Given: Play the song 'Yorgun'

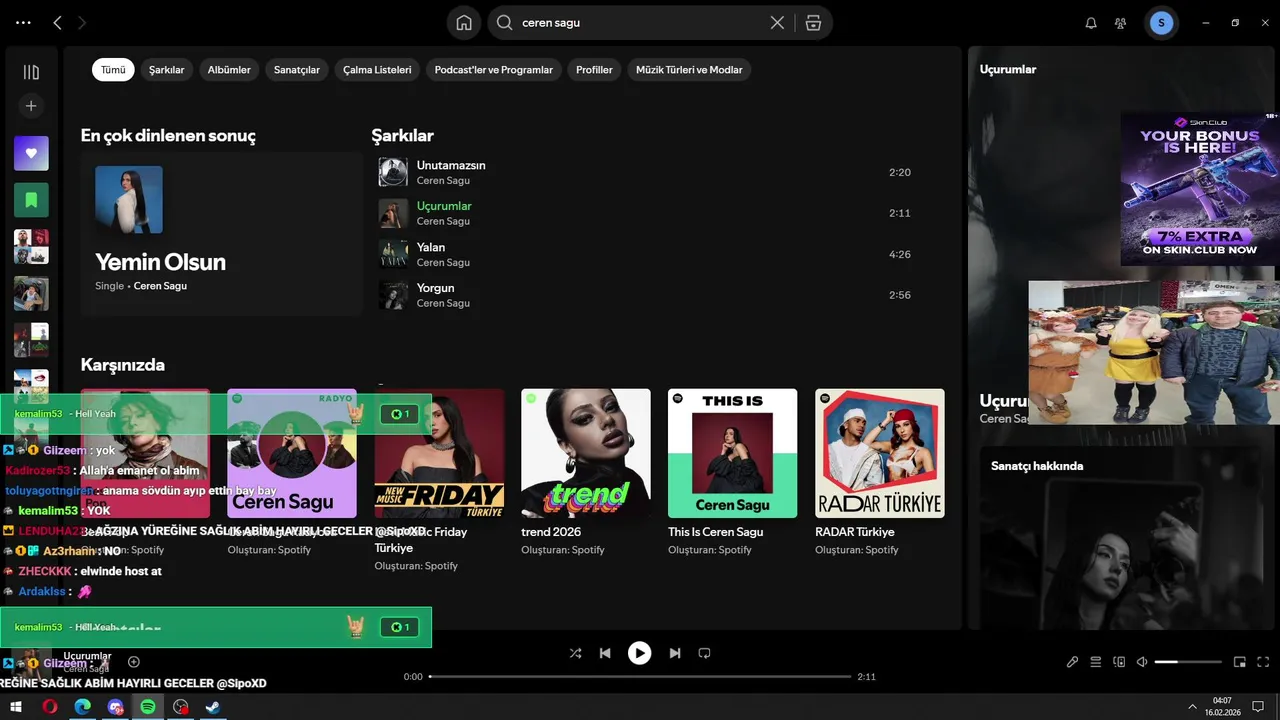Looking at the screenshot, I should [435, 288].
